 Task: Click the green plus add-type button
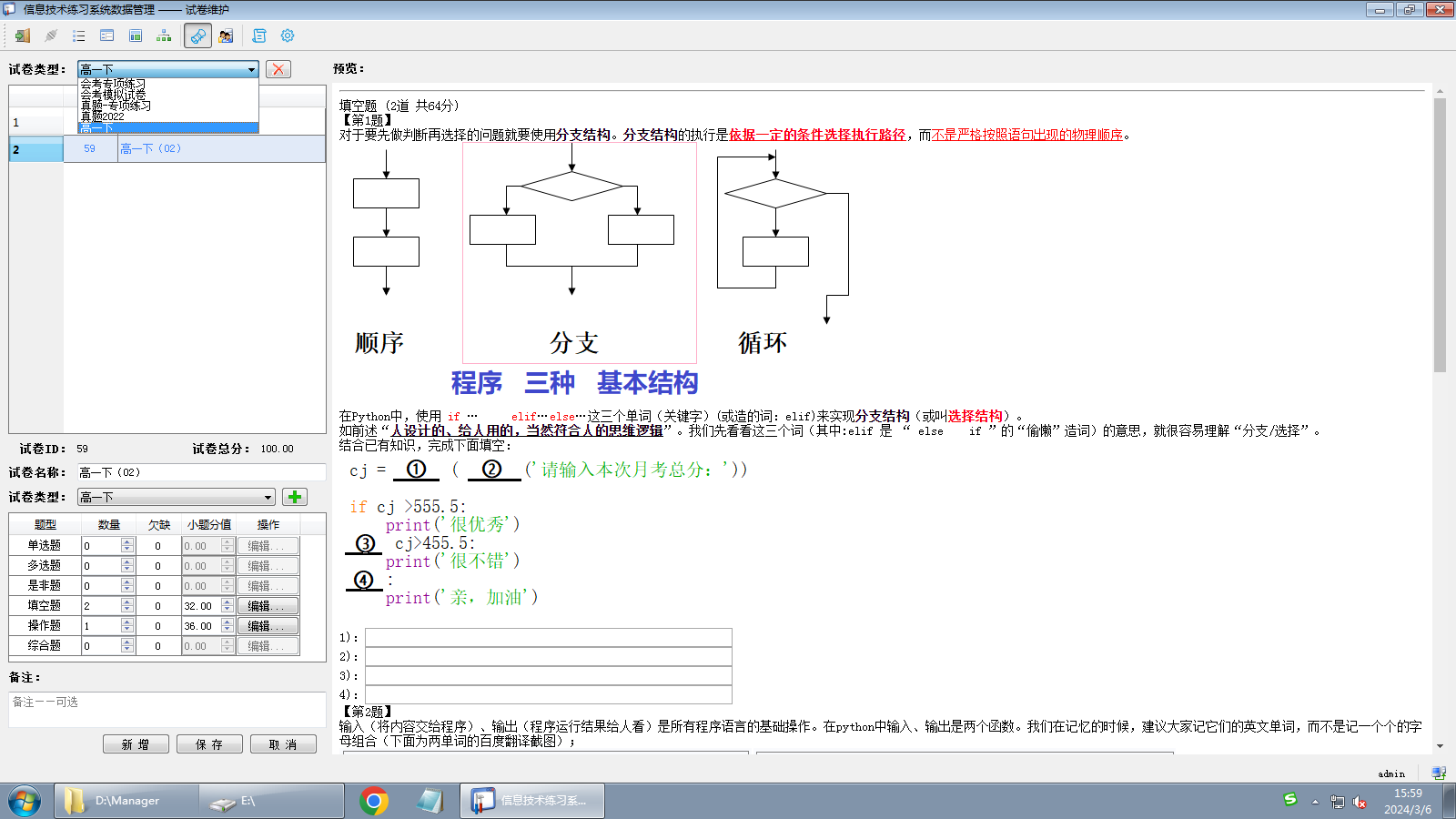[295, 497]
